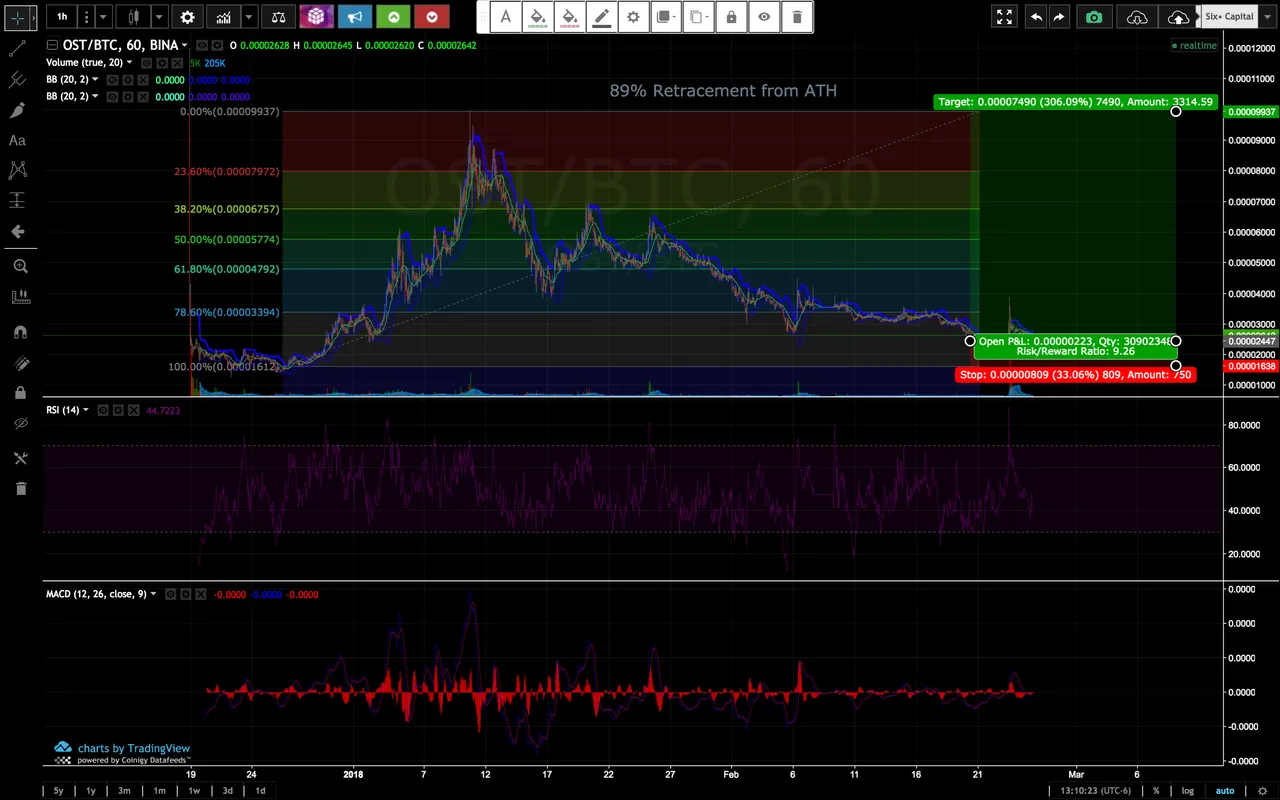Delete selected drawing with toolbar trash
This screenshot has height=800, width=1280.
797,17
